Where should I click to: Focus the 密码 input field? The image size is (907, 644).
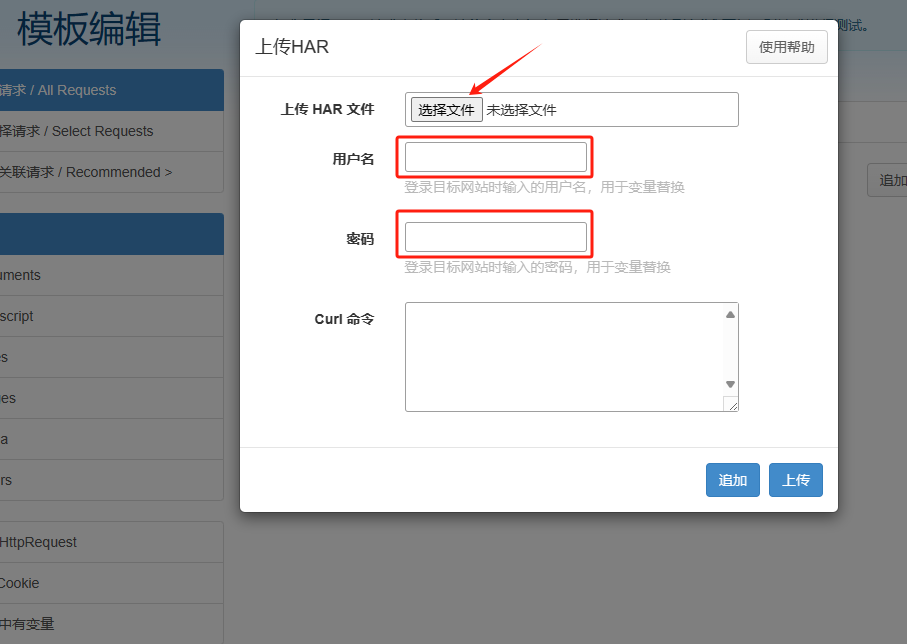pos(495,237)
